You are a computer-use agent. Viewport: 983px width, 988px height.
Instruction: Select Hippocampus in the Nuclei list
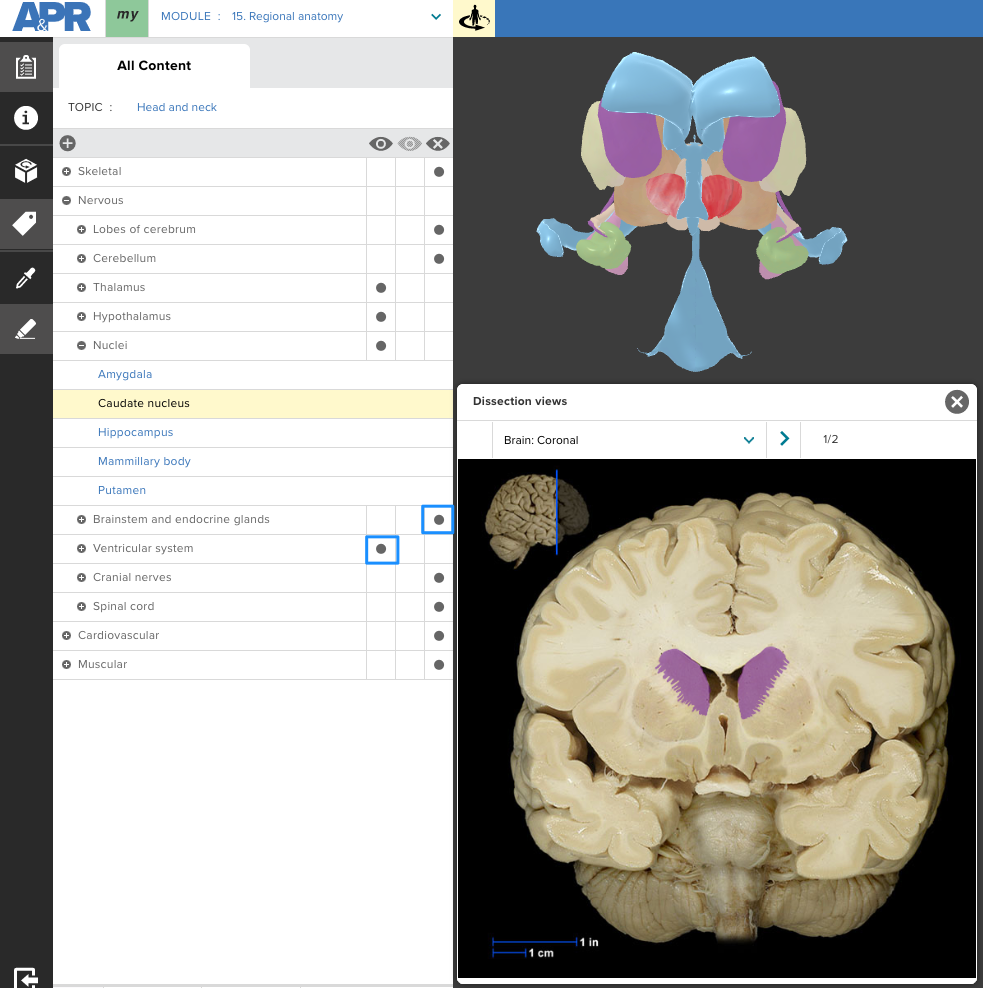pos(135,432)
